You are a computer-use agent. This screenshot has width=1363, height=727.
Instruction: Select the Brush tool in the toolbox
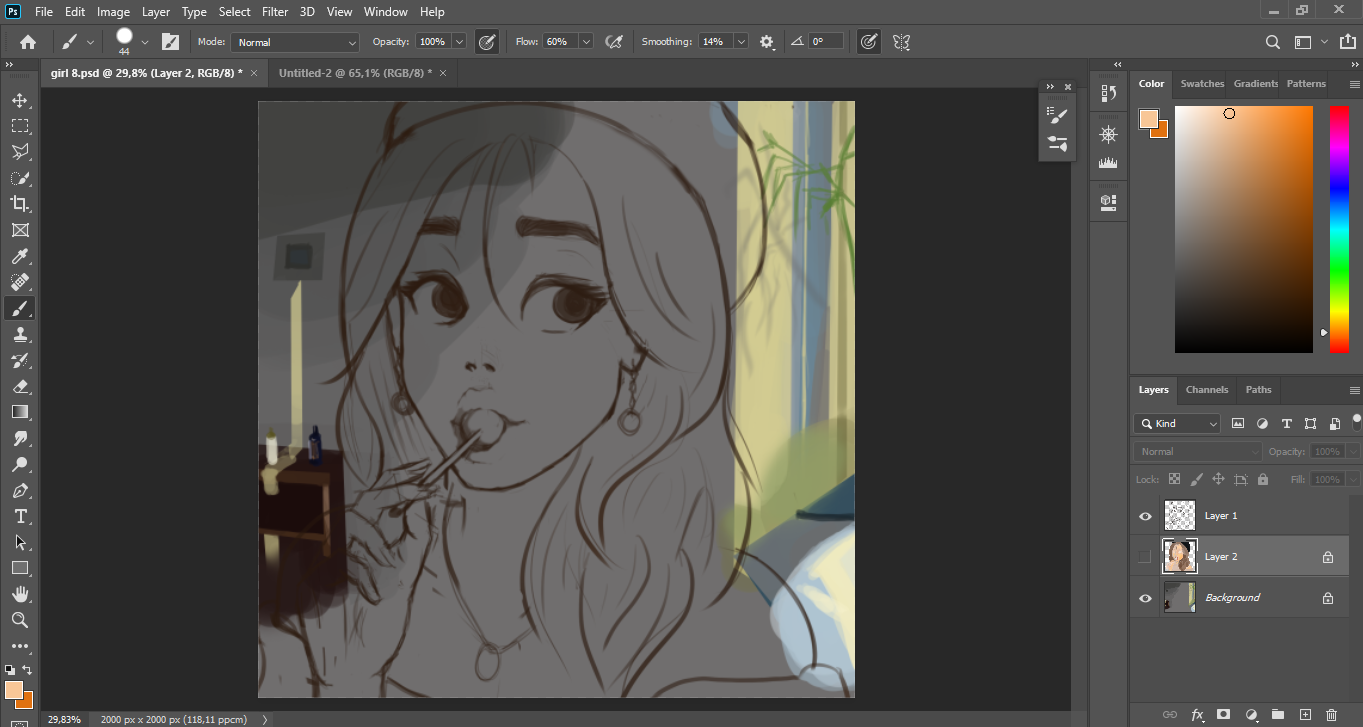click(x=20, y=308)
